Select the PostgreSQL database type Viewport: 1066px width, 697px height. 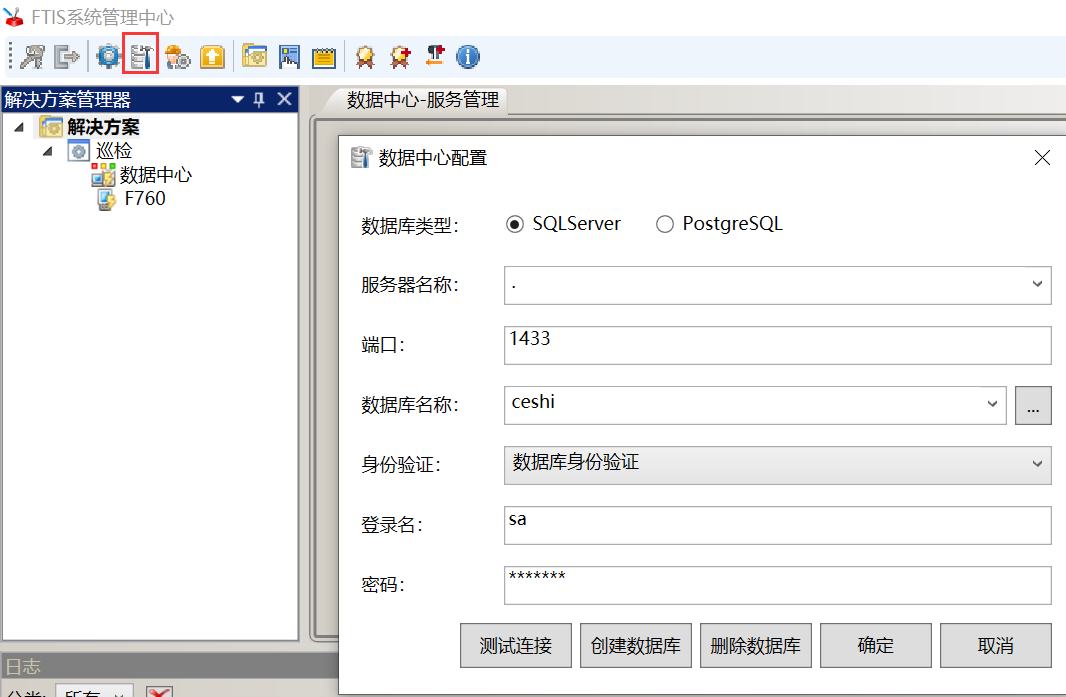(x=665, y=225)
